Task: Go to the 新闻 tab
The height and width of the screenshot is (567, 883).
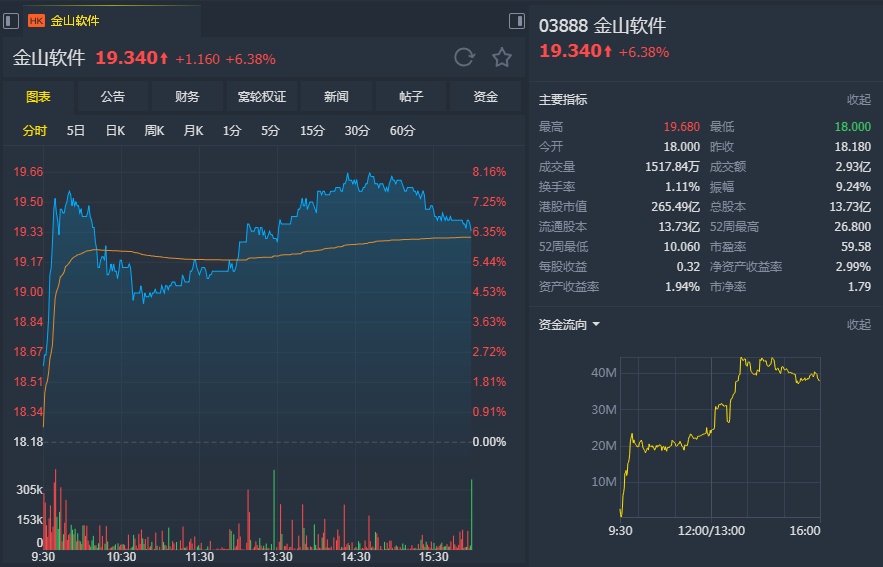Action: (336, 97)
